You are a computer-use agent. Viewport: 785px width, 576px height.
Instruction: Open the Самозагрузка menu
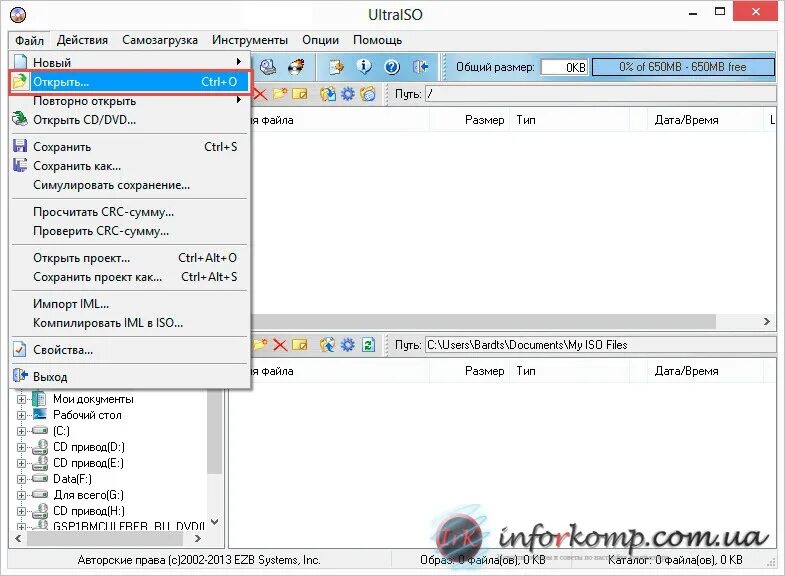tap(160, 40)
